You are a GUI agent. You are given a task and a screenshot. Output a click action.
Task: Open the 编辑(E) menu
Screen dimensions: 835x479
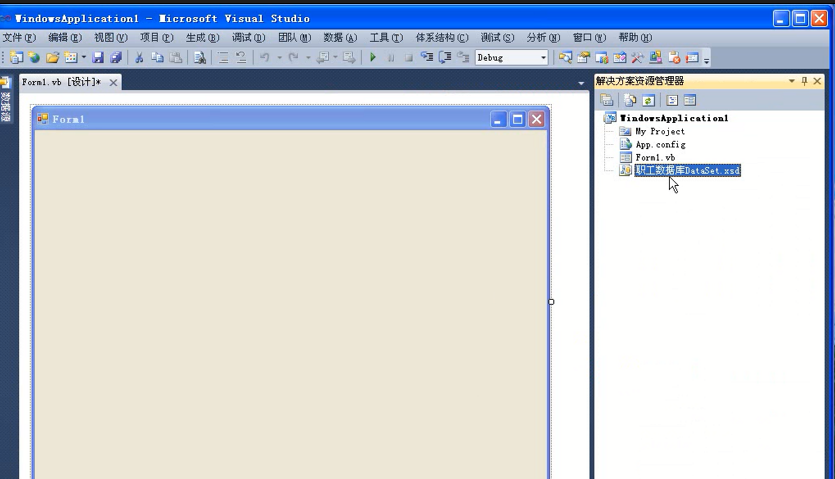65,38
